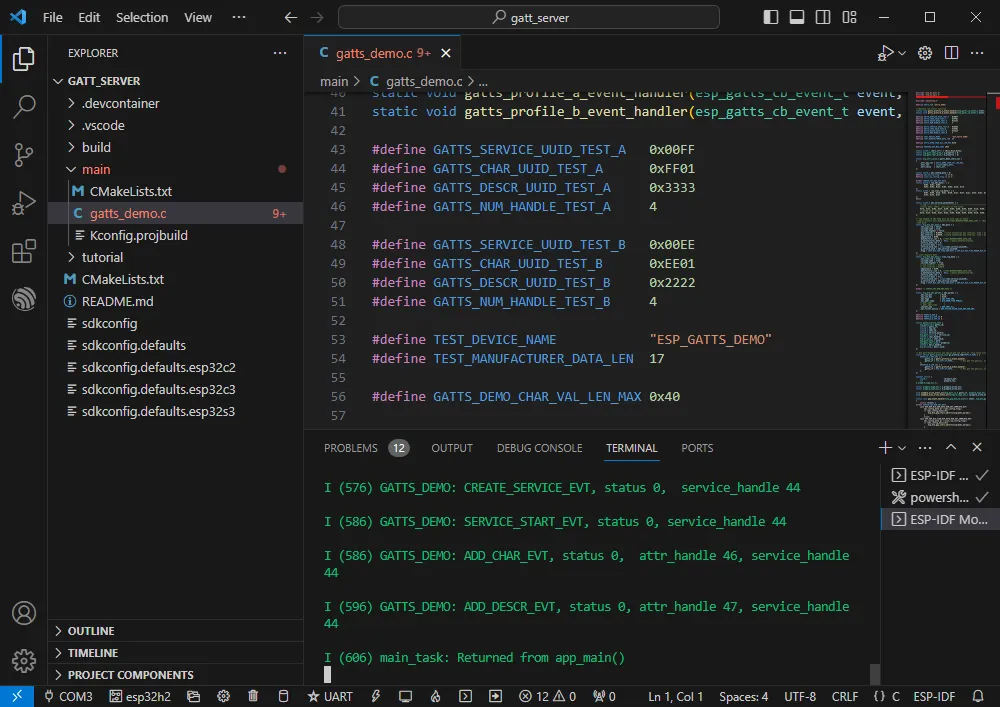
Task: Open the ESP-IDF Espressif sidebar icon
Action: point(24,300)
